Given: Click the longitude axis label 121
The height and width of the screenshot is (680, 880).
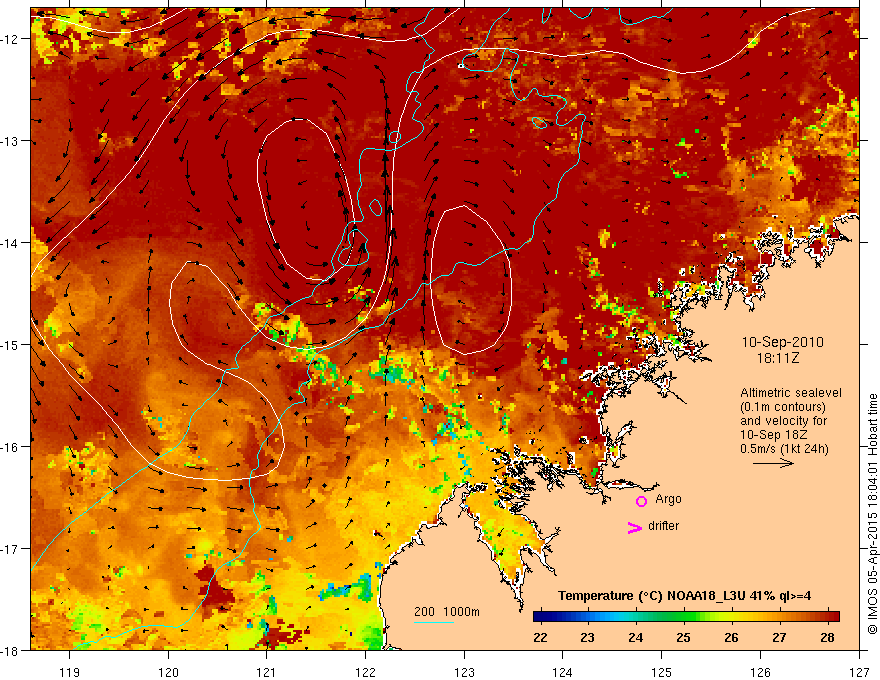Looking at the screenshot, I should [x=267, y=672].
